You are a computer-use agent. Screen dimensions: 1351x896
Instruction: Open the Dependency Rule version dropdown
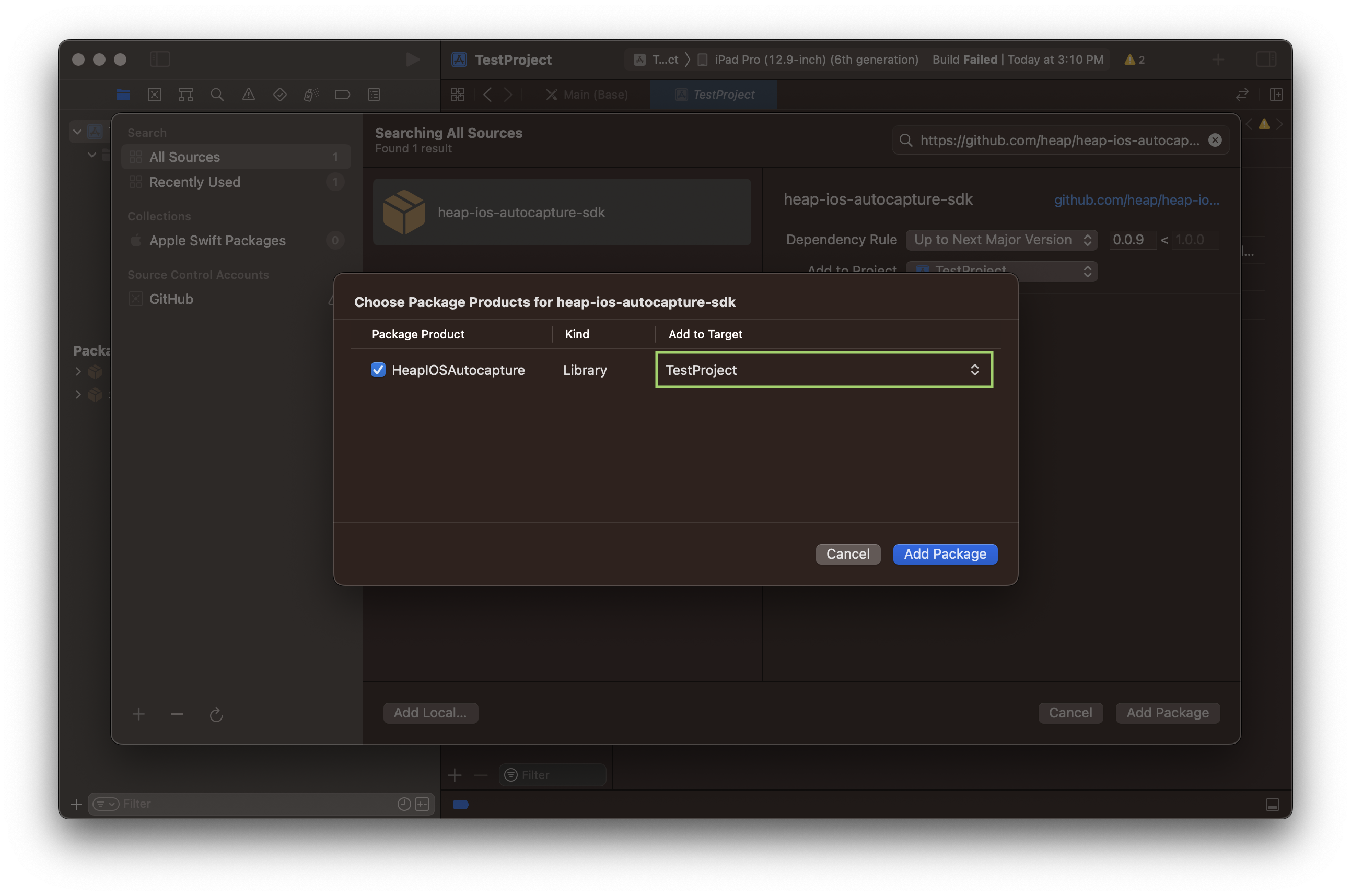(x=1001, y=240)
